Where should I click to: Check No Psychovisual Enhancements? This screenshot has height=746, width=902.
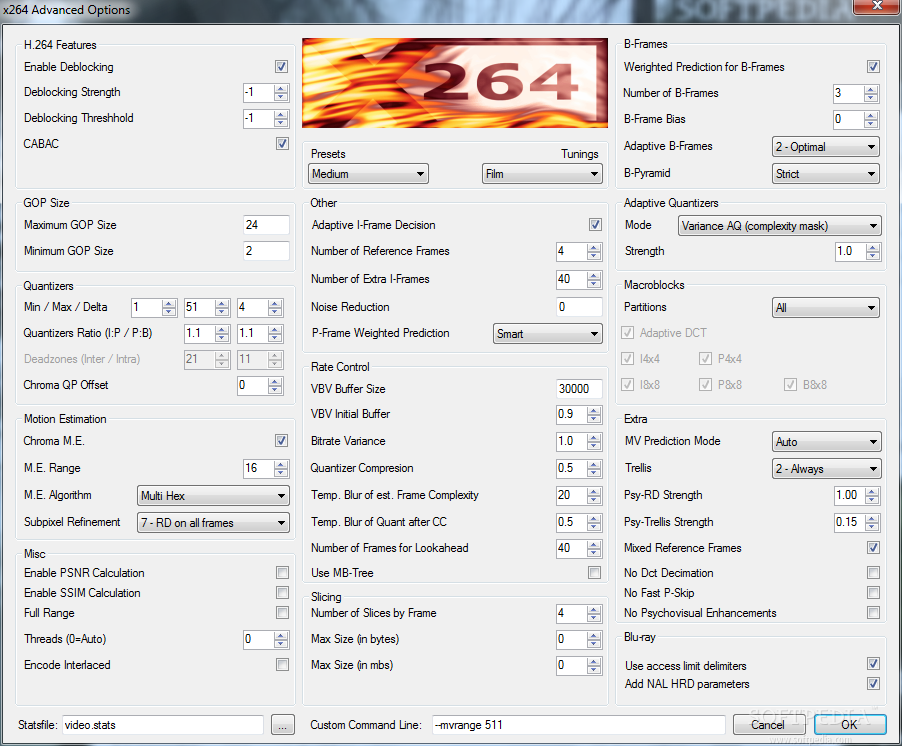click(x=873, y=613)
